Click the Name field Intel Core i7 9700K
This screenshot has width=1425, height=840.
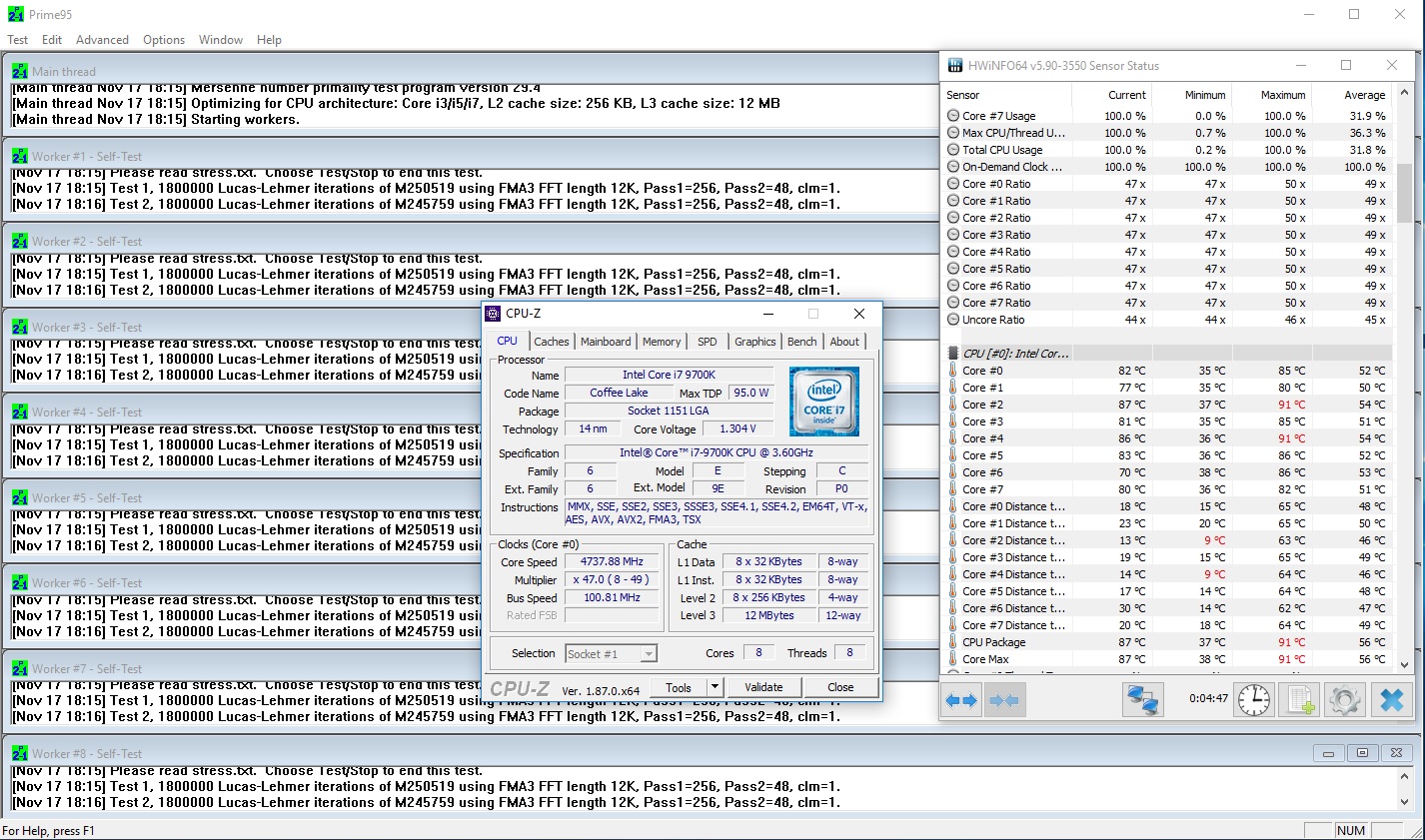tap(669, 375)
